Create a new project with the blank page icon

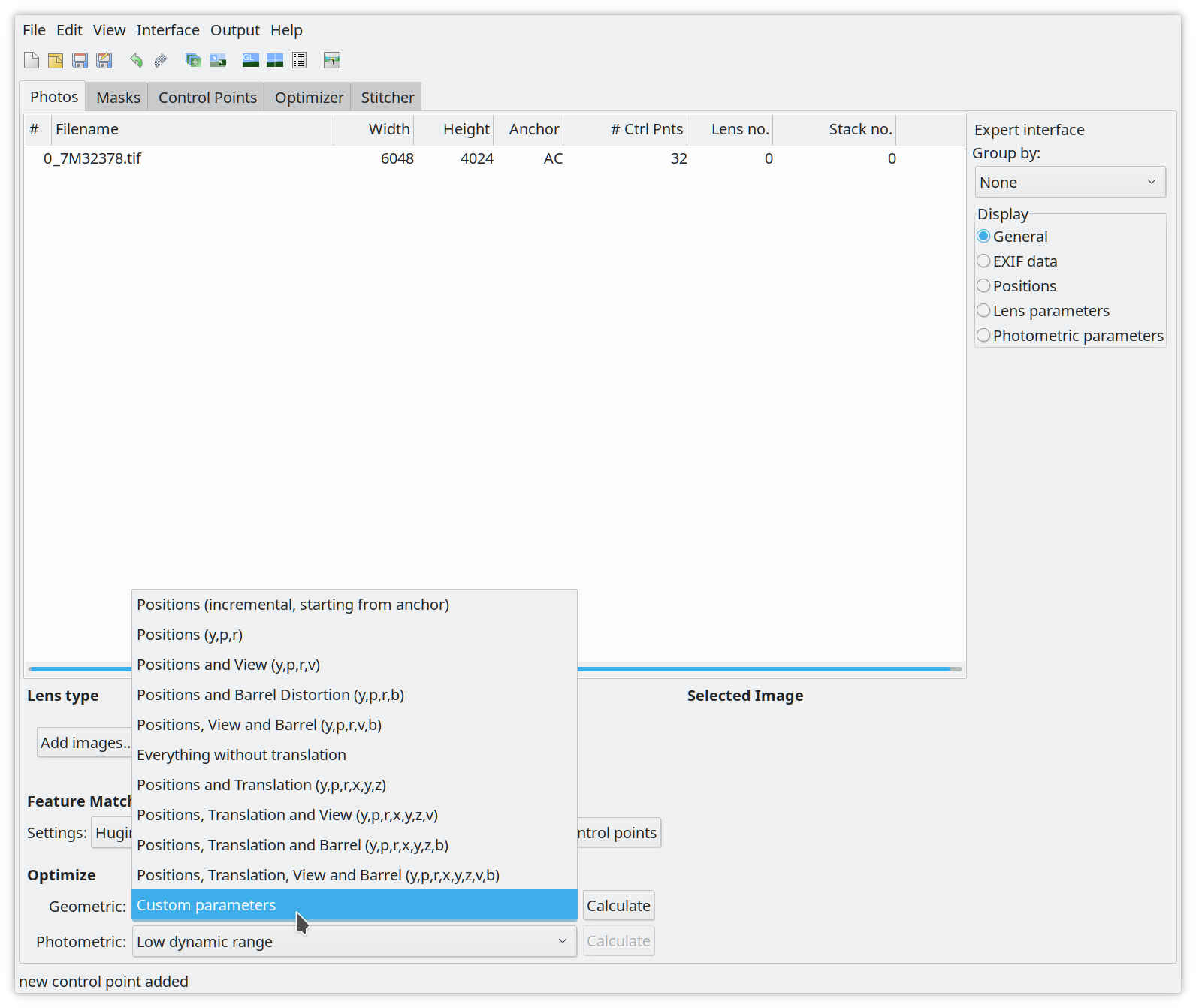click(x=32, y=60)
